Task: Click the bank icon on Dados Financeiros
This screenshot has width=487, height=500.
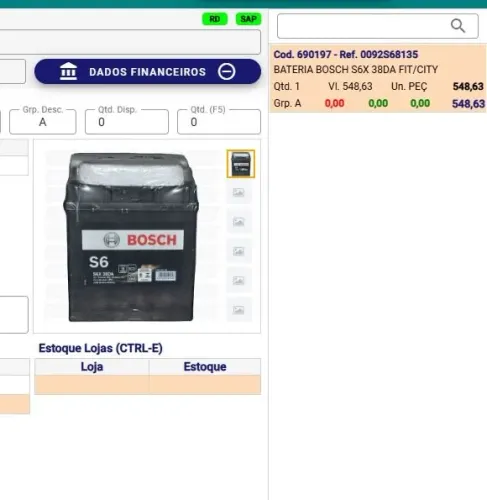Action: click(68, 71)
